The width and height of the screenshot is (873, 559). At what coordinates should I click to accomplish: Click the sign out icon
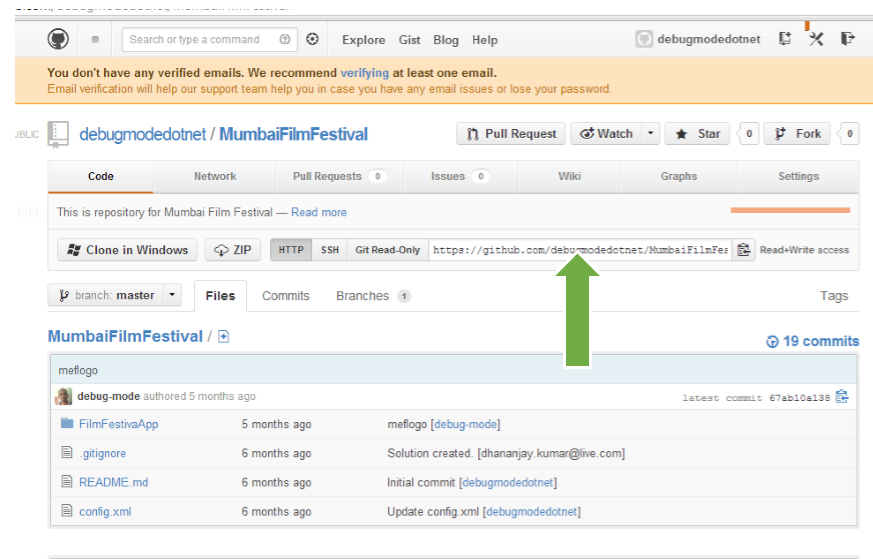pyautogui.click(x=847, y=39)
